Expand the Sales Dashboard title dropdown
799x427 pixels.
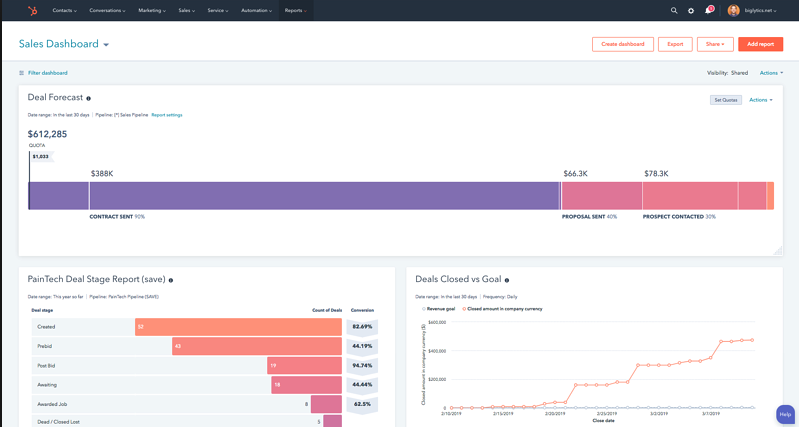tap(106, 45)
